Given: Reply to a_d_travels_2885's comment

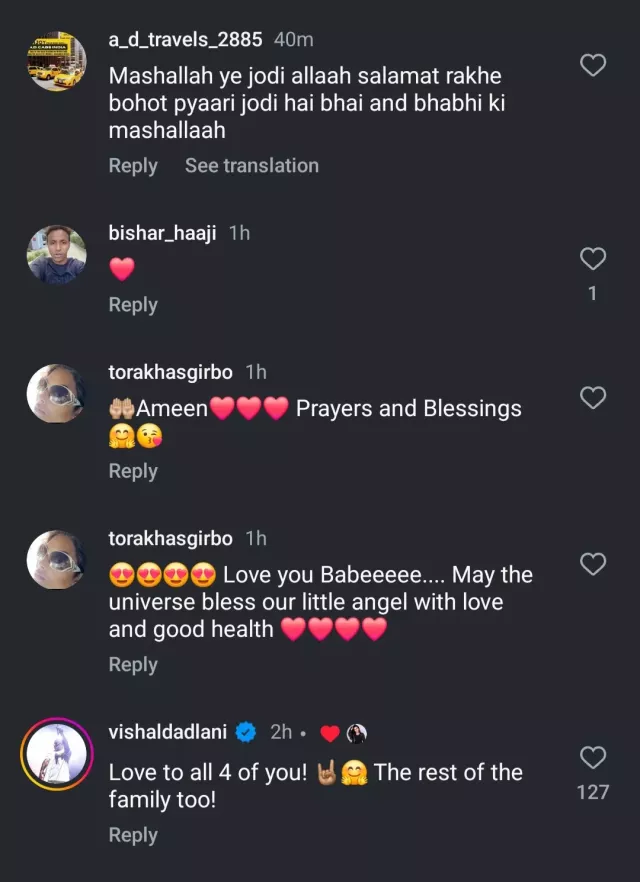Looking at the screenshot, I should point(133,166).
